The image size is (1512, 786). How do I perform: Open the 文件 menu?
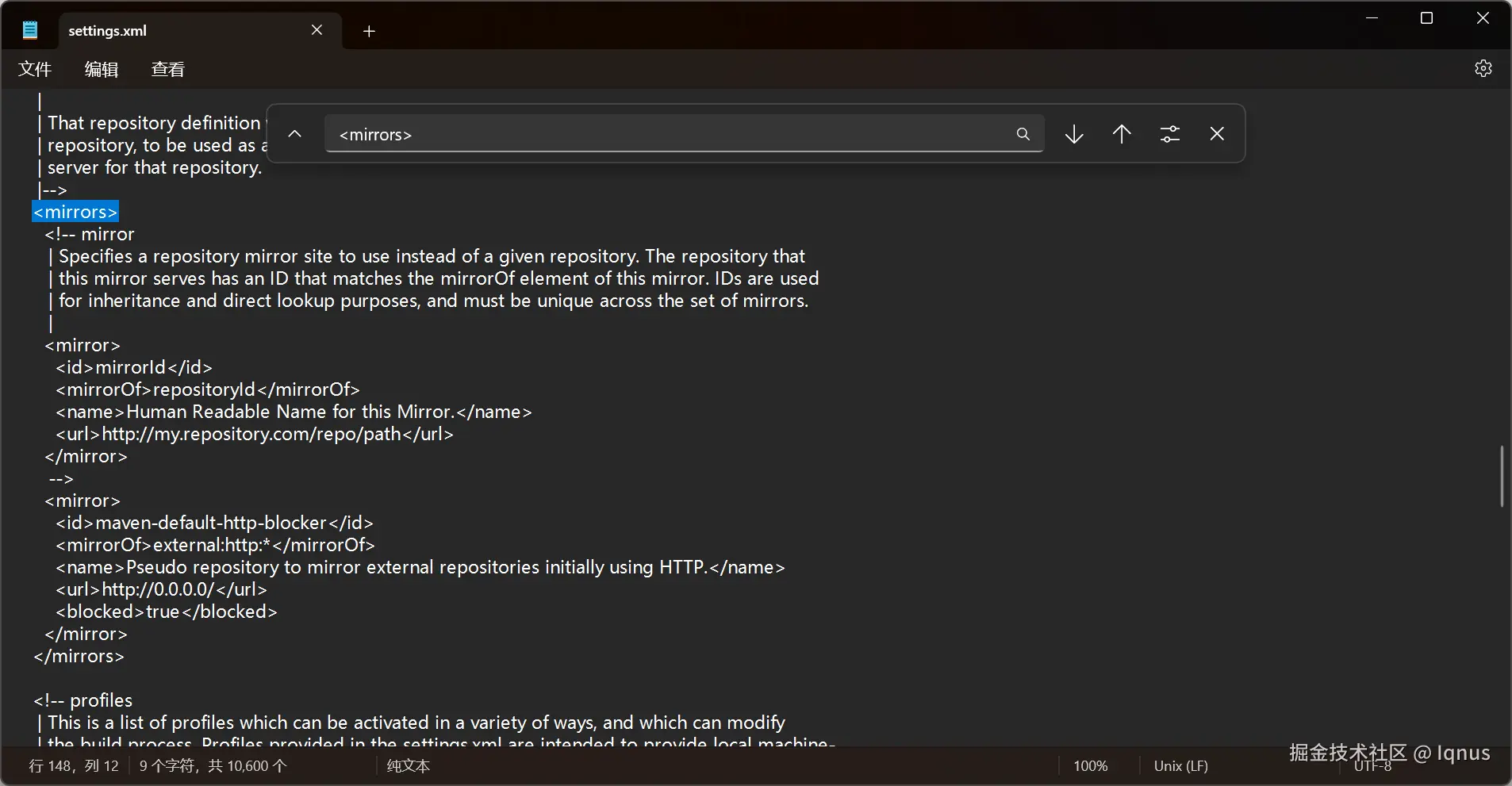[x=35, y=69]
